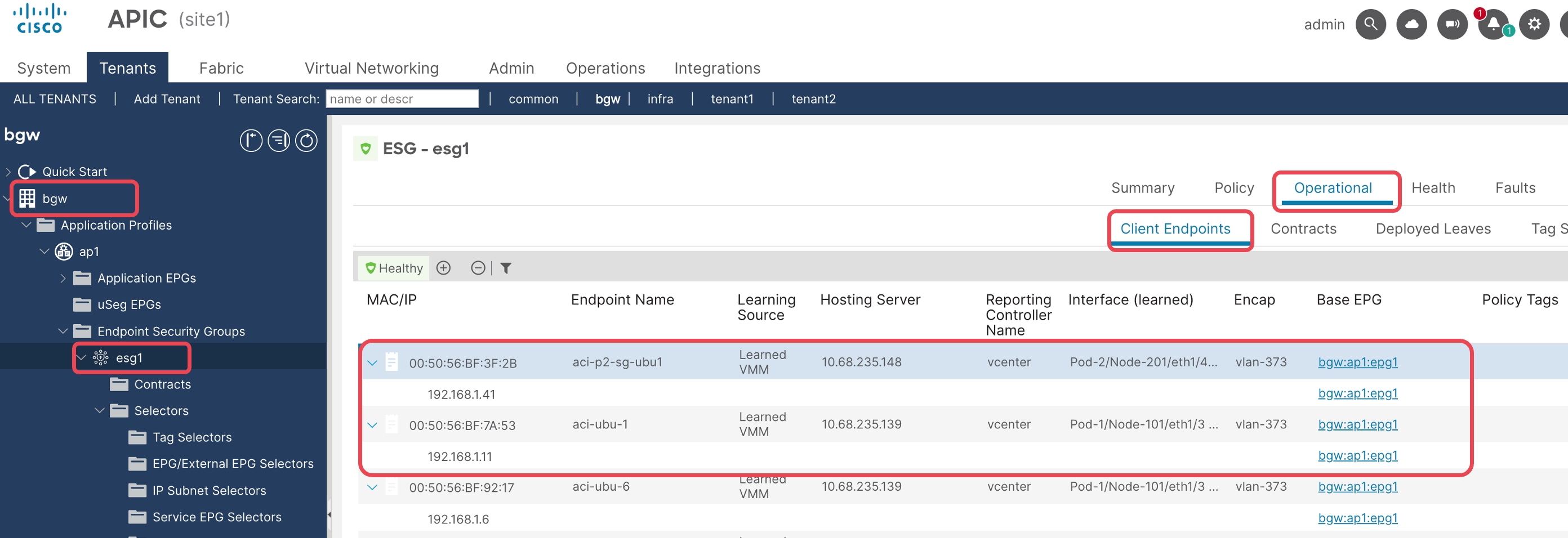Viewport: 1568px width, 538px height.
Task: Click the minus circle icon in endpoints toolbar
Action: pyautogui.click(x=478, y=267)
